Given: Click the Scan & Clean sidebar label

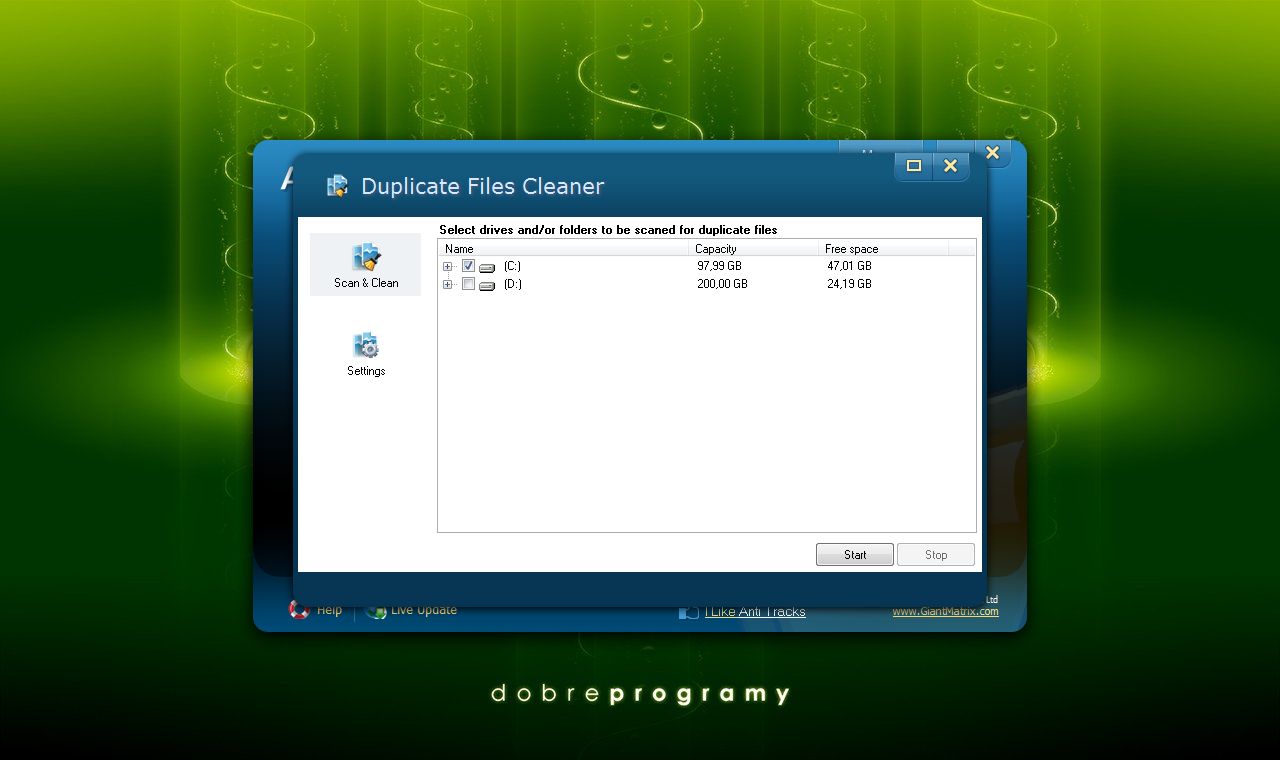Looking at the screenshot, I should point(366,283).
